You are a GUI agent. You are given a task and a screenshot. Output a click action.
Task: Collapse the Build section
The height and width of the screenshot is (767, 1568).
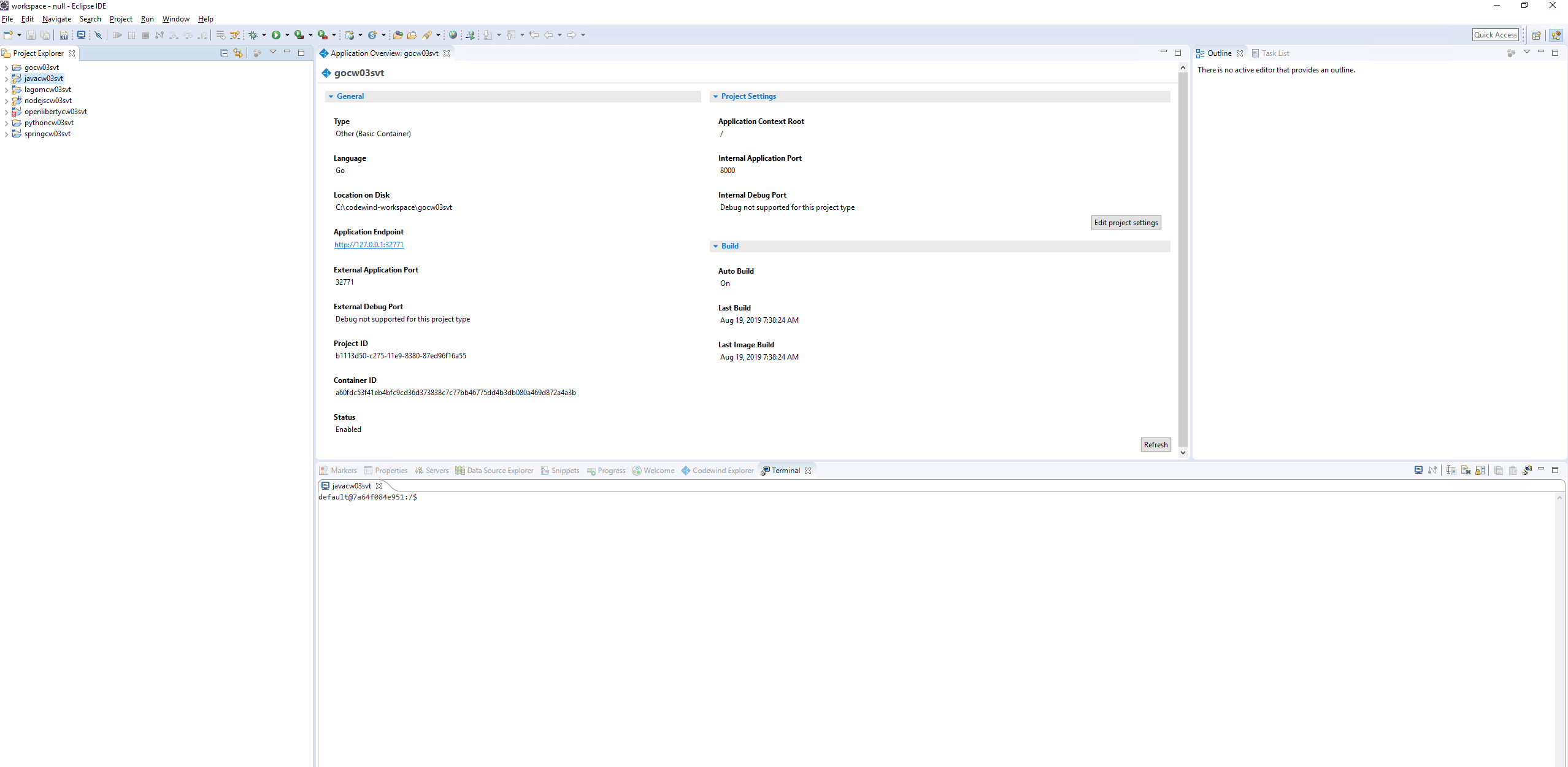715,246
